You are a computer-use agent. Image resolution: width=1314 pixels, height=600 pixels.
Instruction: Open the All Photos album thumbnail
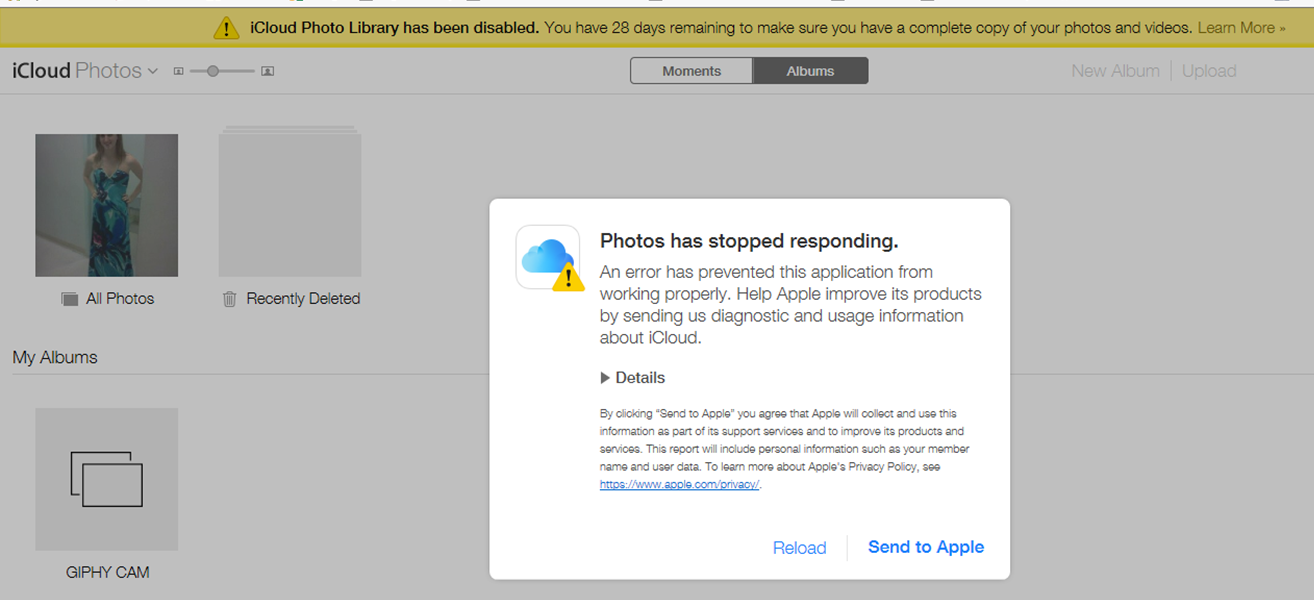click(x=107, y=205)
